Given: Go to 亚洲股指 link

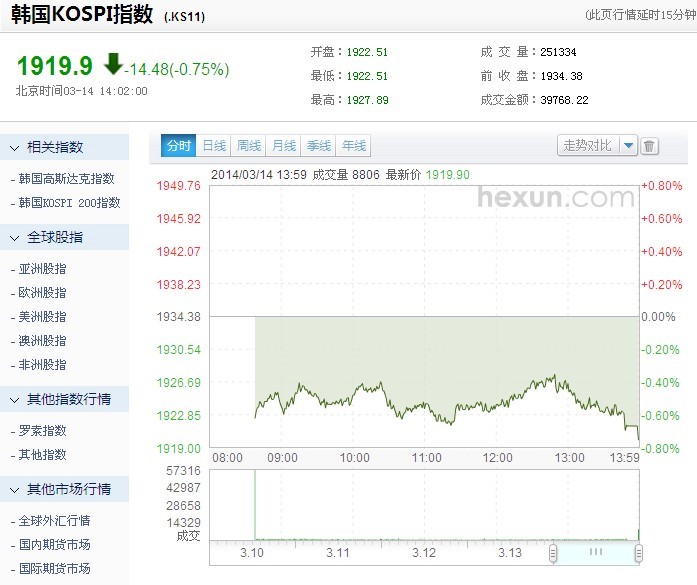Looking at the screenshot, I should (42, 269).
